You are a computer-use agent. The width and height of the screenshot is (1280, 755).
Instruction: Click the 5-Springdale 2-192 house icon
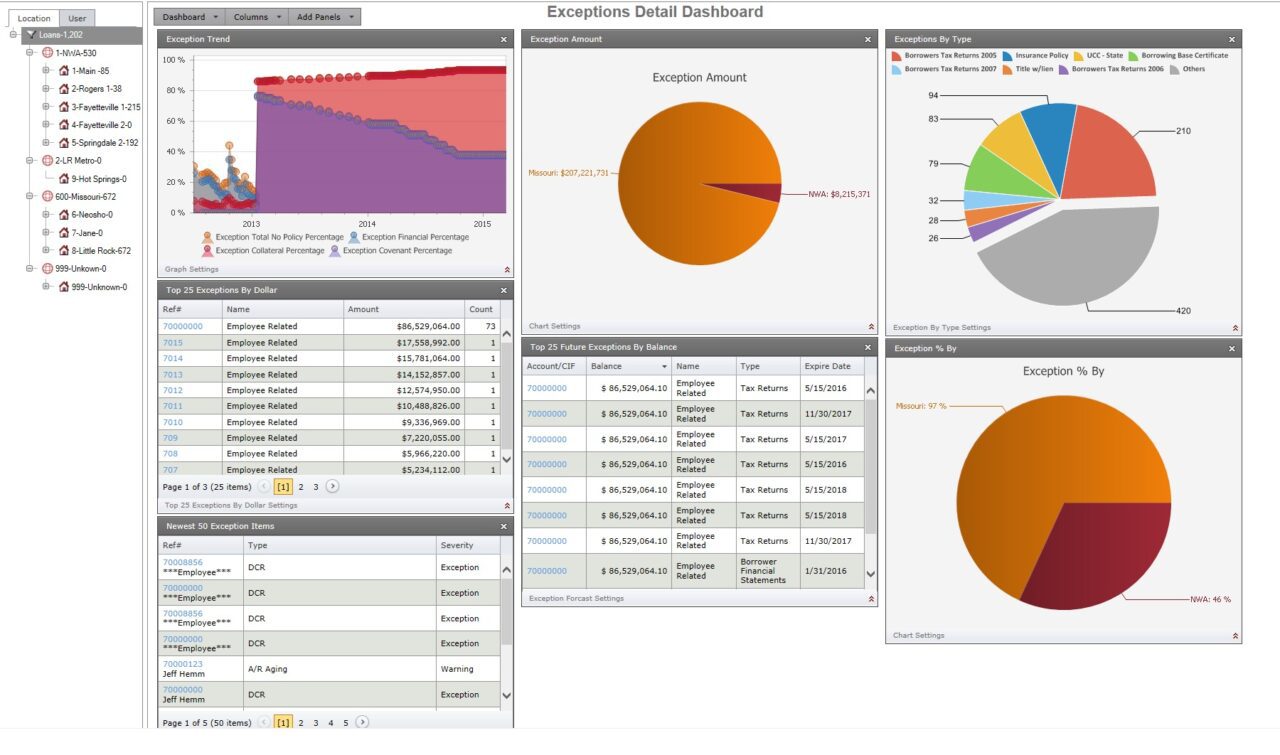pyautogui.click(x=64, y=142)
